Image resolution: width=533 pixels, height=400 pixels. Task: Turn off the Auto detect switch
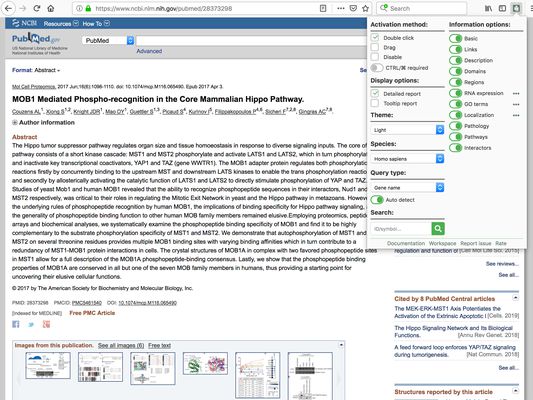377,200
